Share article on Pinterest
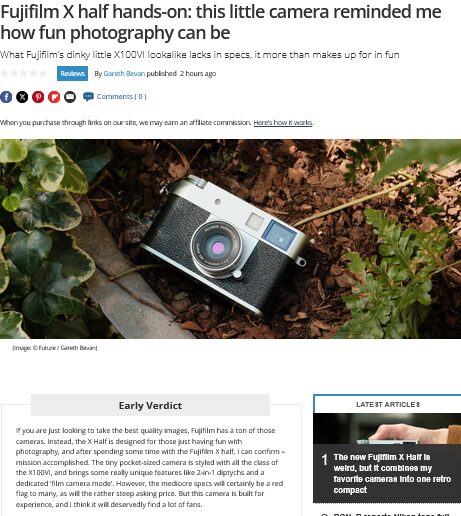Image resolution: width=461 pixels, height=516 pixels. (38, 97)
